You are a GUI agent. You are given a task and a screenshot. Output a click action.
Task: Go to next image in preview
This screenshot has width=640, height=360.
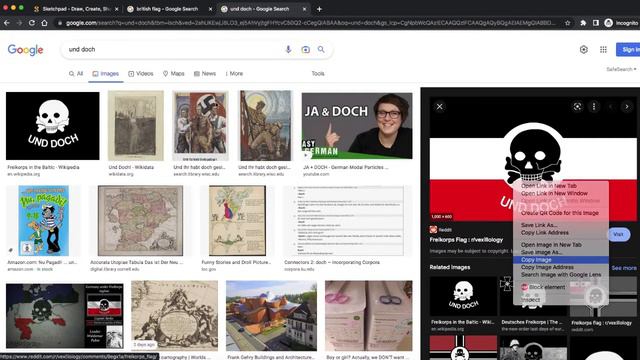pos(627,107)
